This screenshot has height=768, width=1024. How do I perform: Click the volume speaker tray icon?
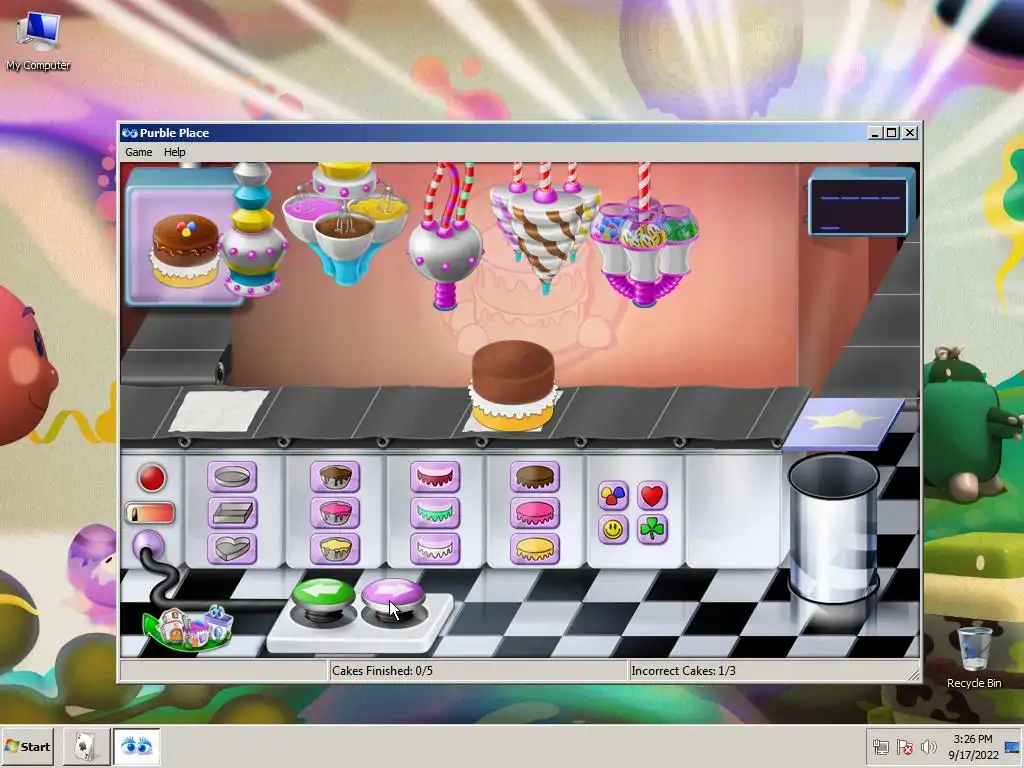point(928,746)
